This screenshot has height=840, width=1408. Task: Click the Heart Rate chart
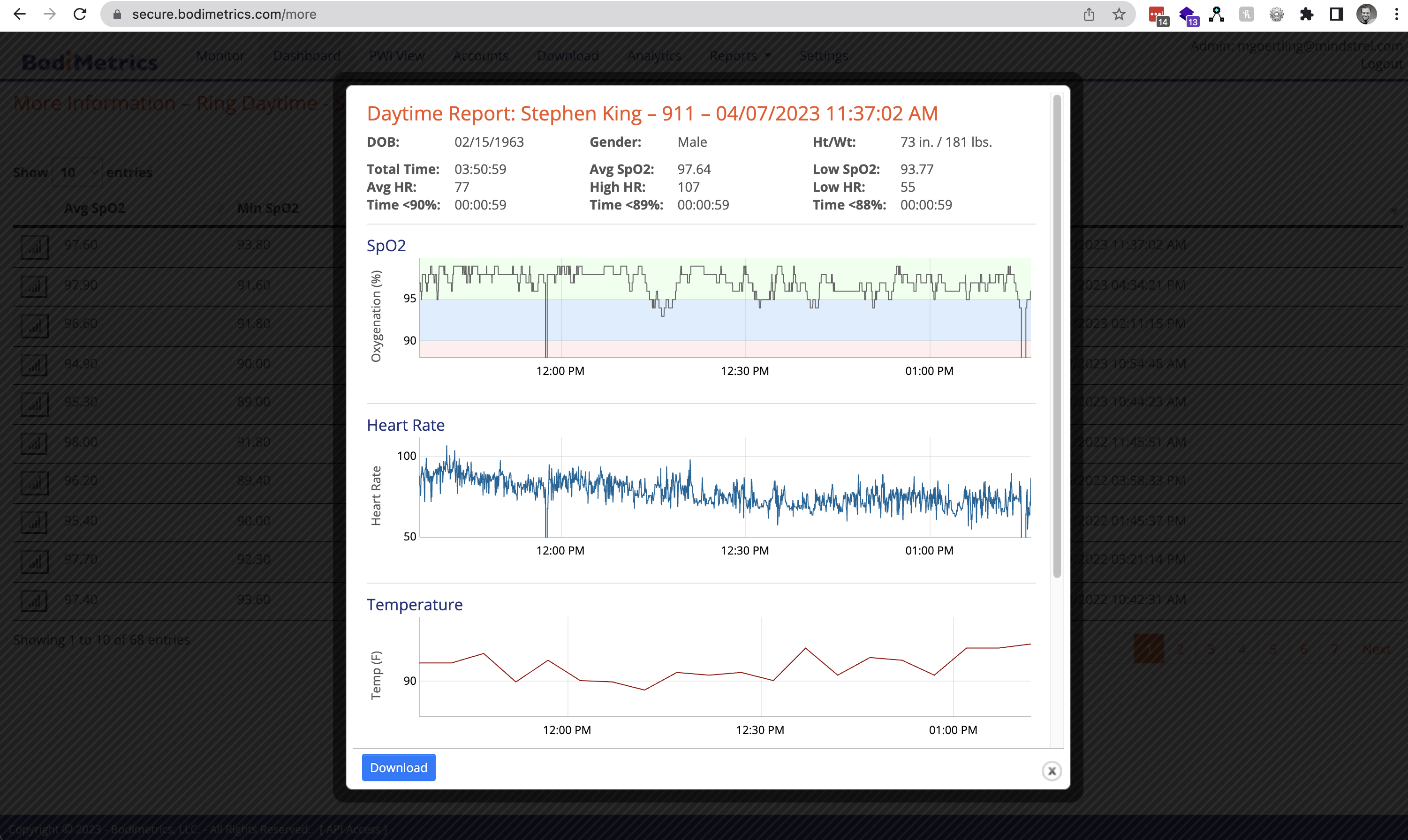pos(724,487)
